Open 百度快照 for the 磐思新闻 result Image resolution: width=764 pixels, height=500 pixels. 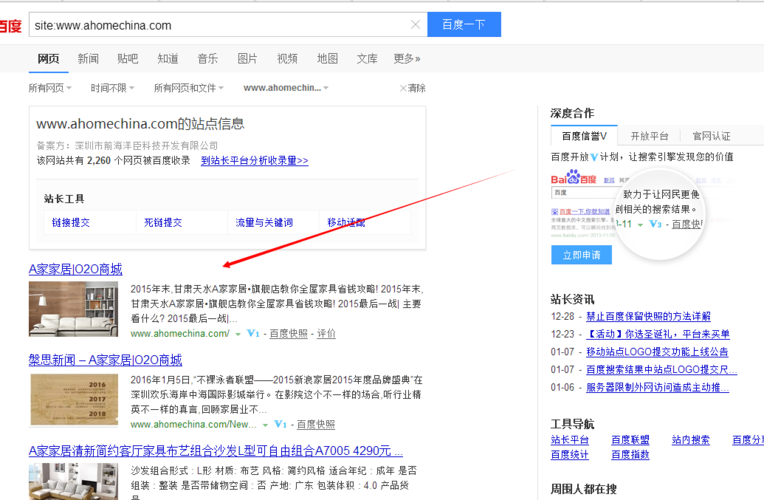pyautogui.click(x=316, y=424)
